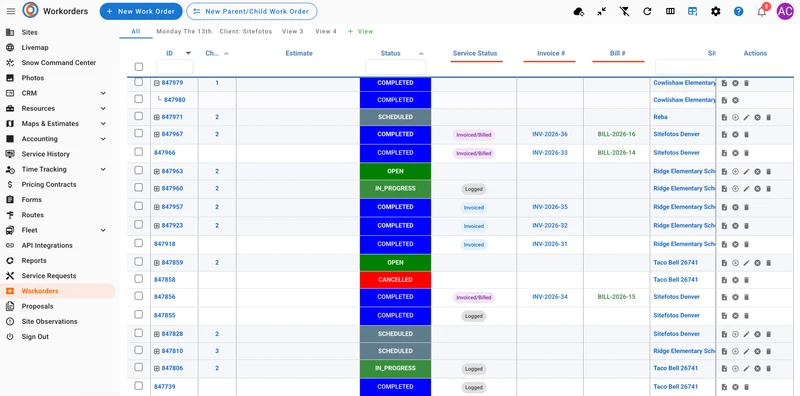The image size is (800, 396).
Task: Select checkbox for work order 847979
Action: click(139, 82)
